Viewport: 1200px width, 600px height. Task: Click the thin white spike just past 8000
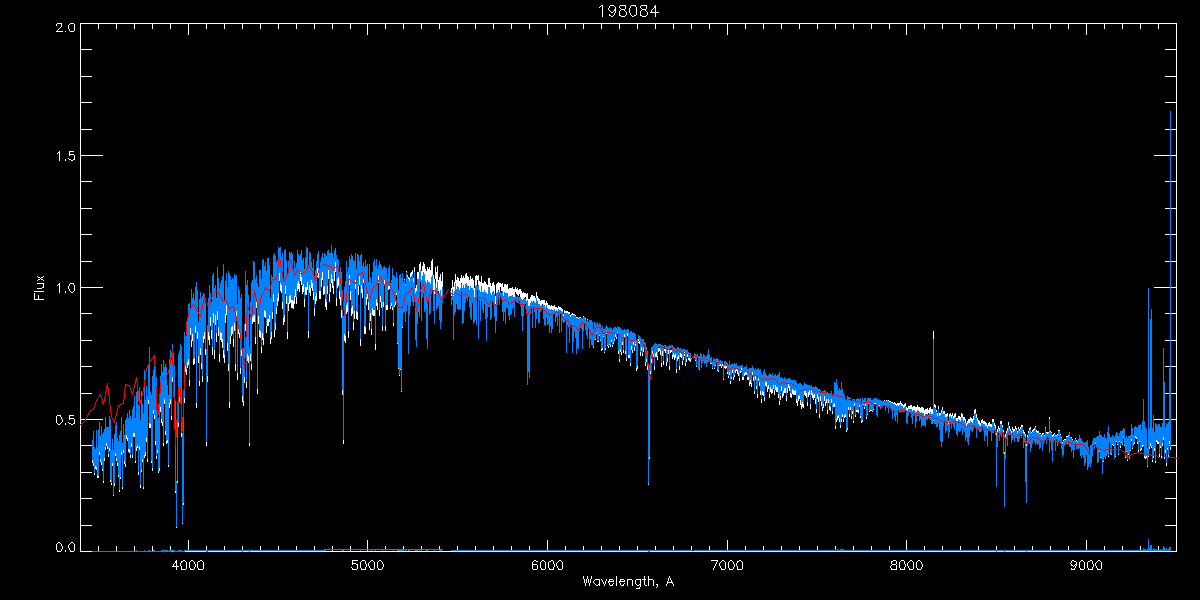point(933,360)
